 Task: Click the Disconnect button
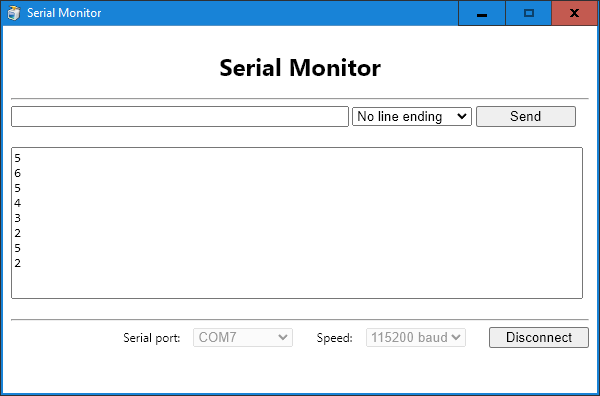[539, 337]
